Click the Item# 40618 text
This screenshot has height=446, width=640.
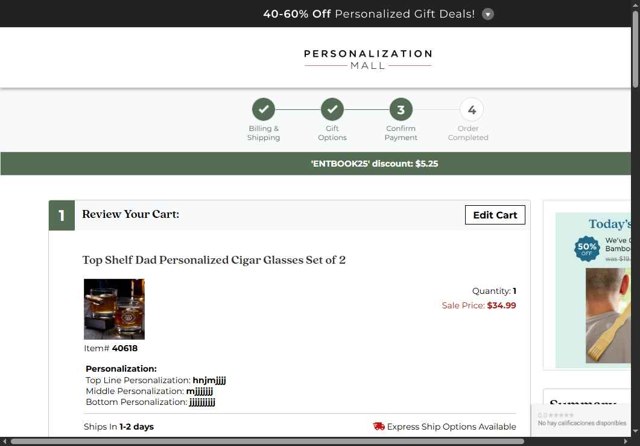(111, 348)
